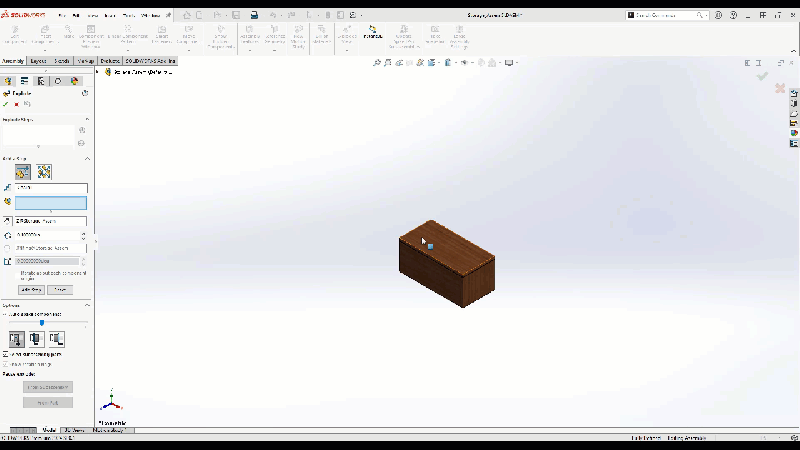Select the Radial step explode type icon
Viewport: 800px width, 450px height.
point(44,172)
